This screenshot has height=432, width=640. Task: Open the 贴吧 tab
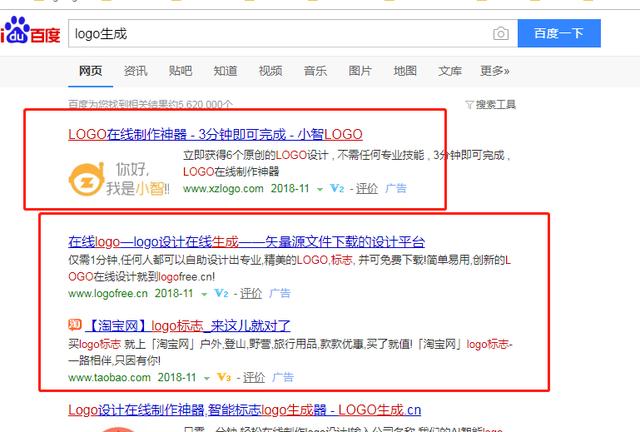(x=180, y=71)
